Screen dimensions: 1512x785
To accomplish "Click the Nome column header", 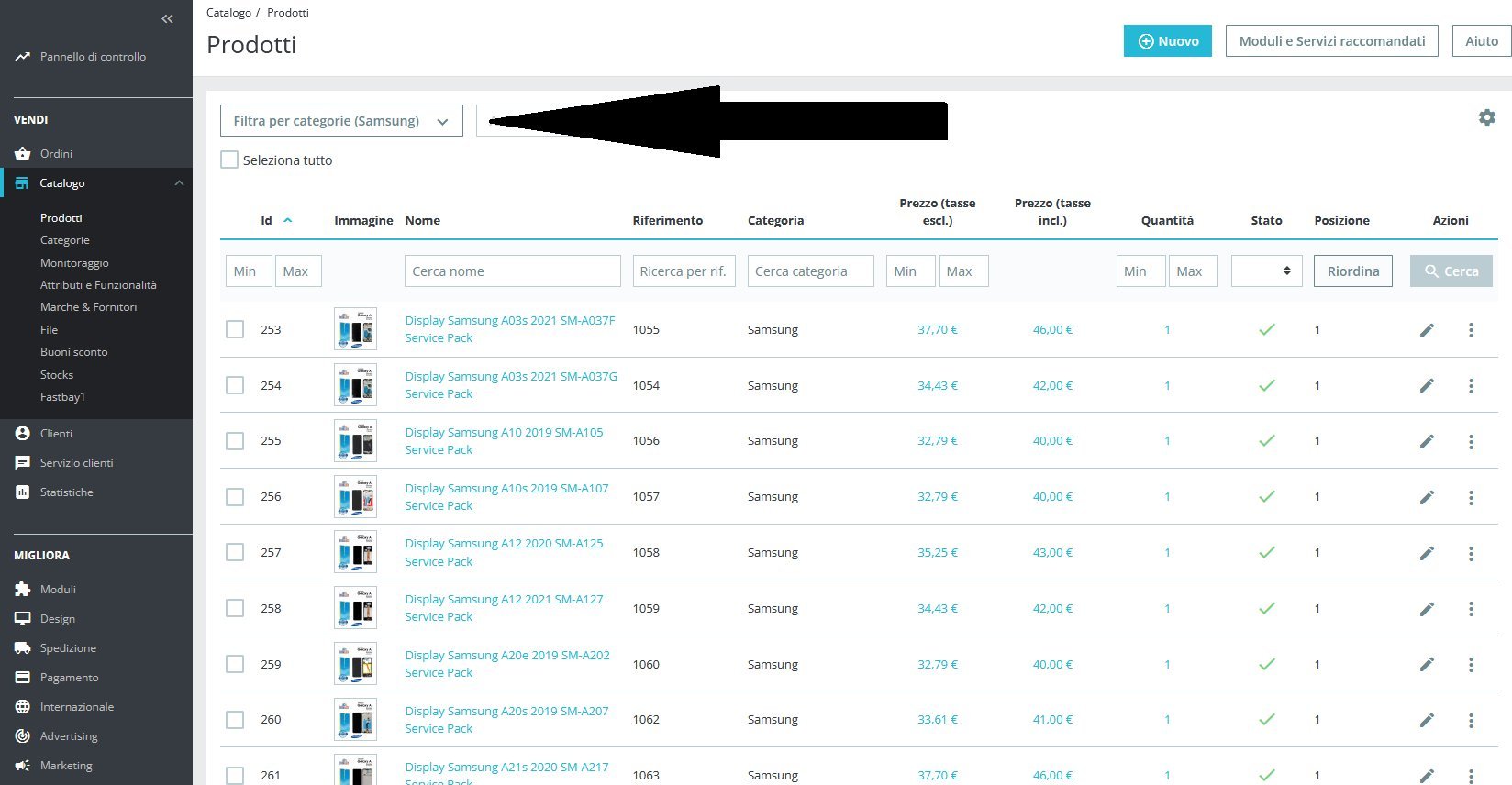I will click(x=423, y=220).
